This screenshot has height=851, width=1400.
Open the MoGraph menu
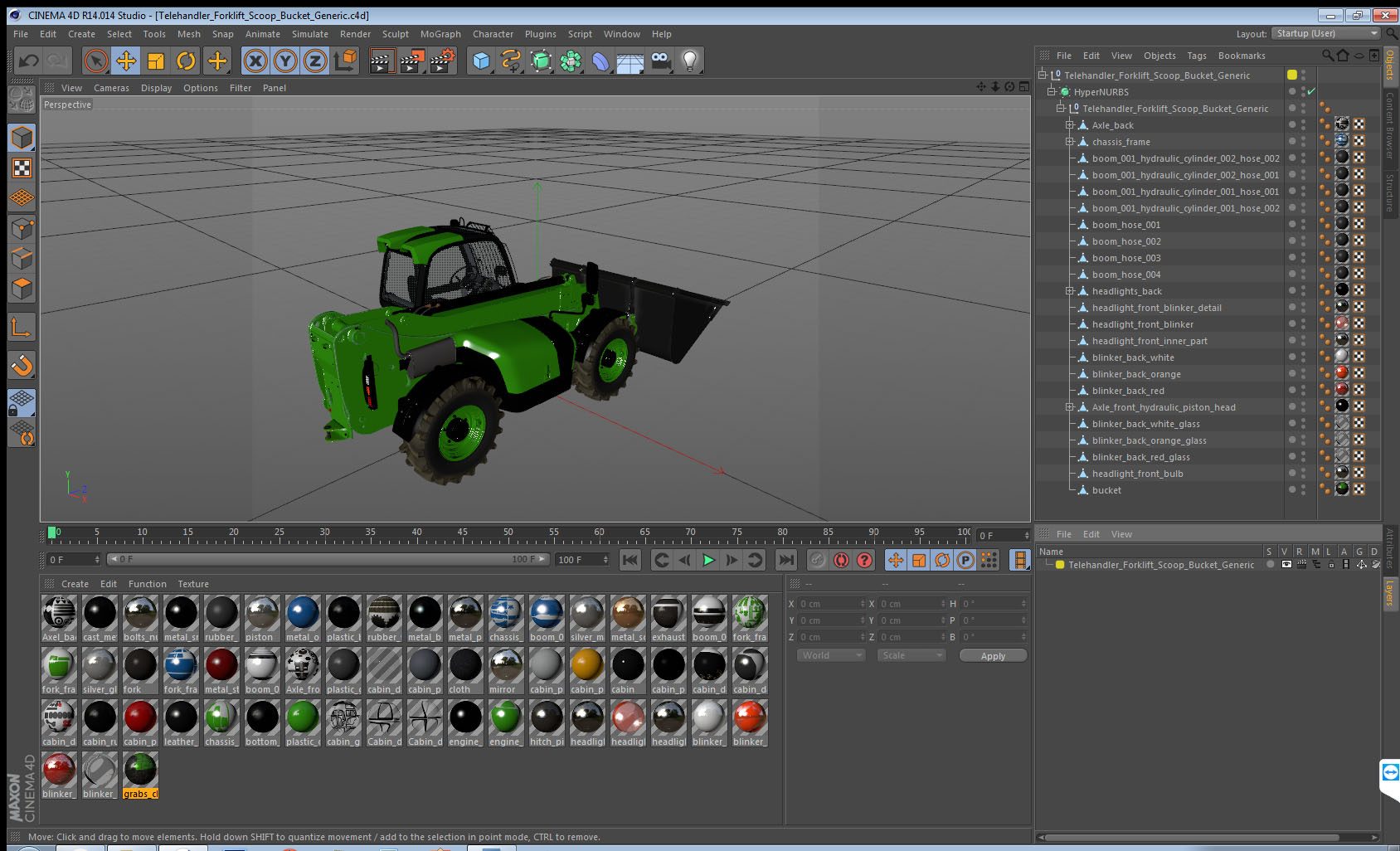pyautogui.click(x=440, y=34)
